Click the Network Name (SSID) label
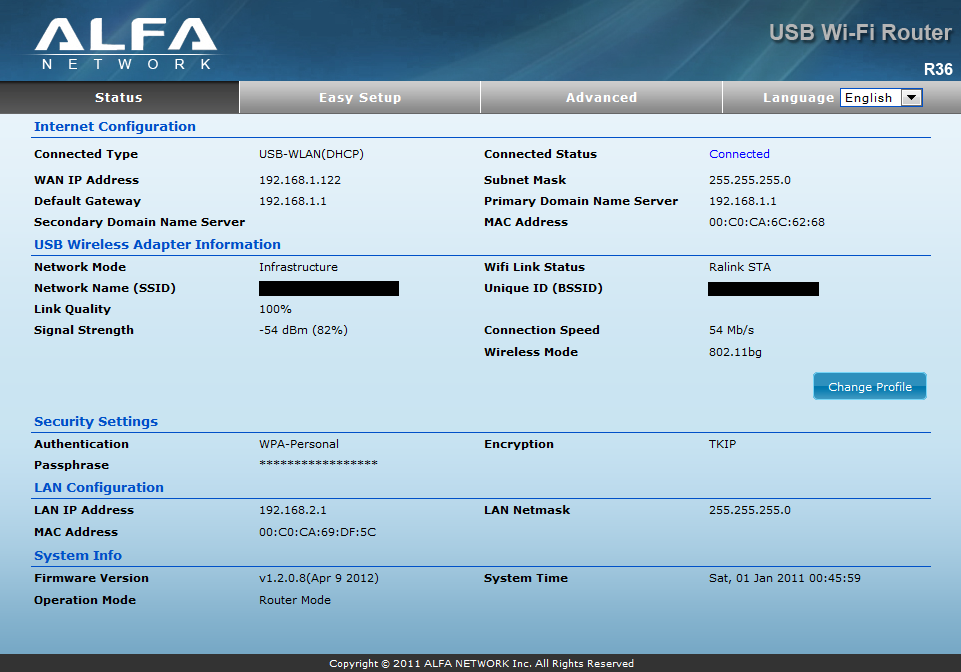 (105, 288)
